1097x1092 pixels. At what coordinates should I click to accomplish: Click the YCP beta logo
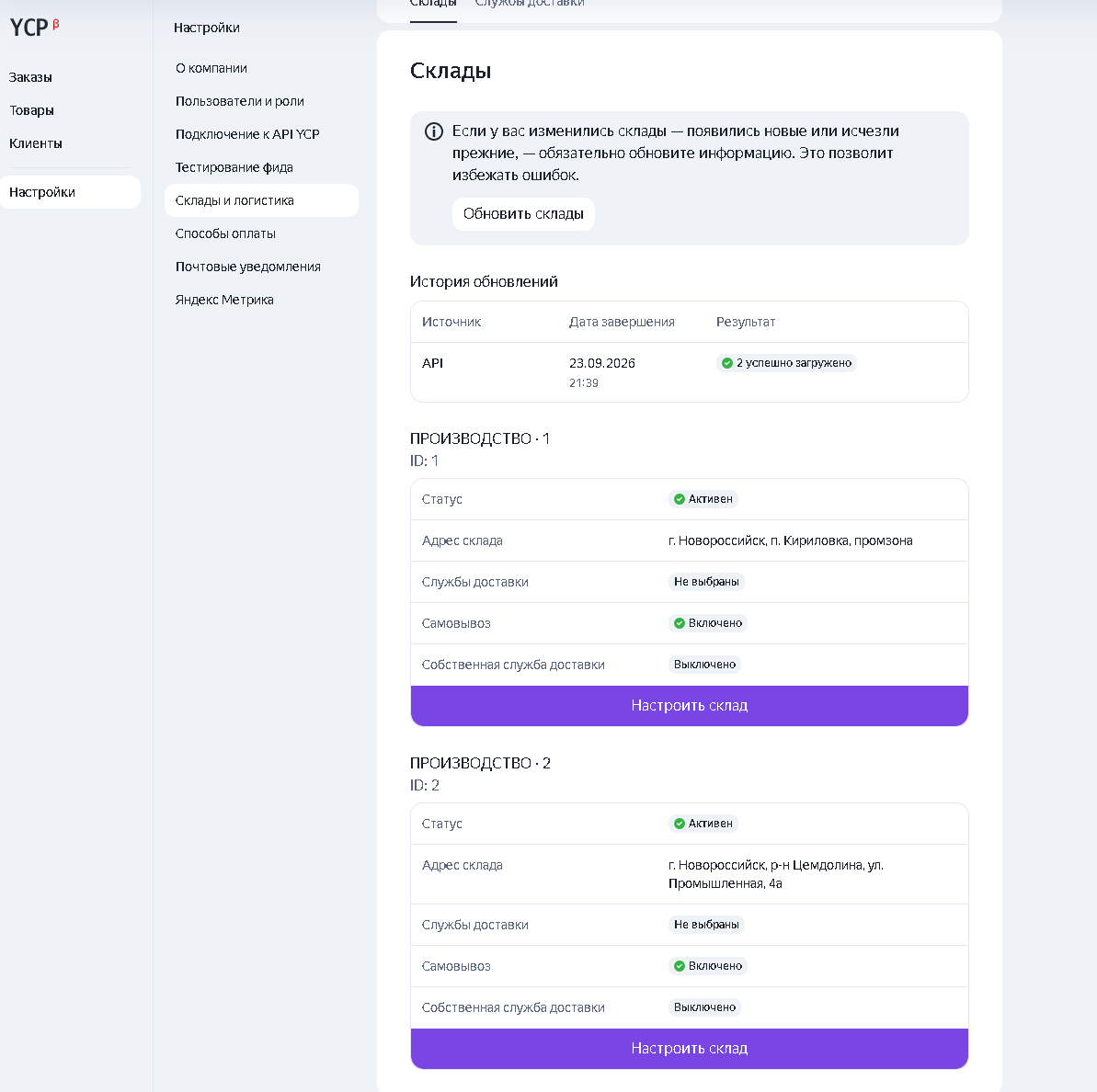pyautogui.click(x=34, y=28)
